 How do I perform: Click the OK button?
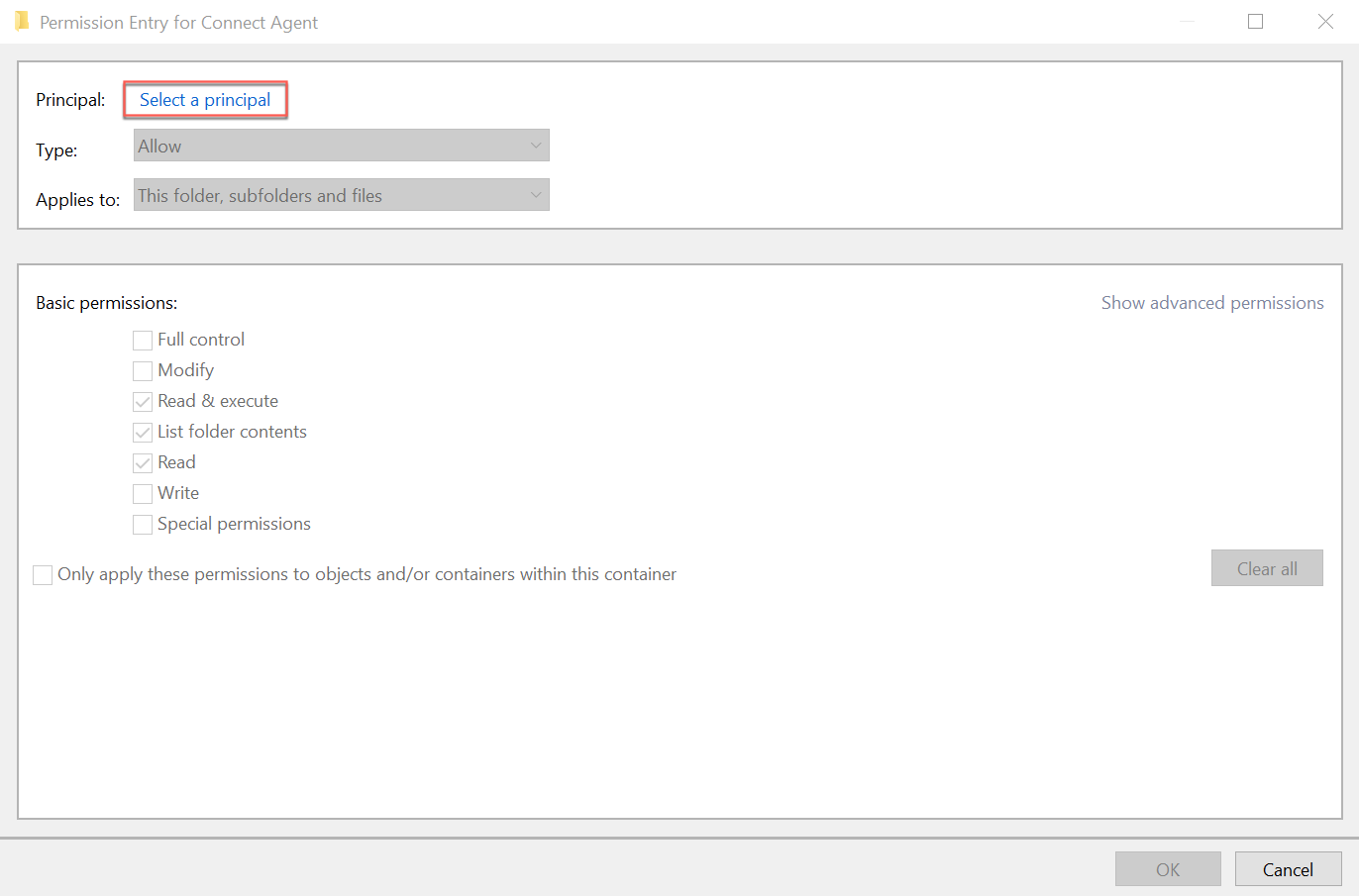pos(1167,869)
